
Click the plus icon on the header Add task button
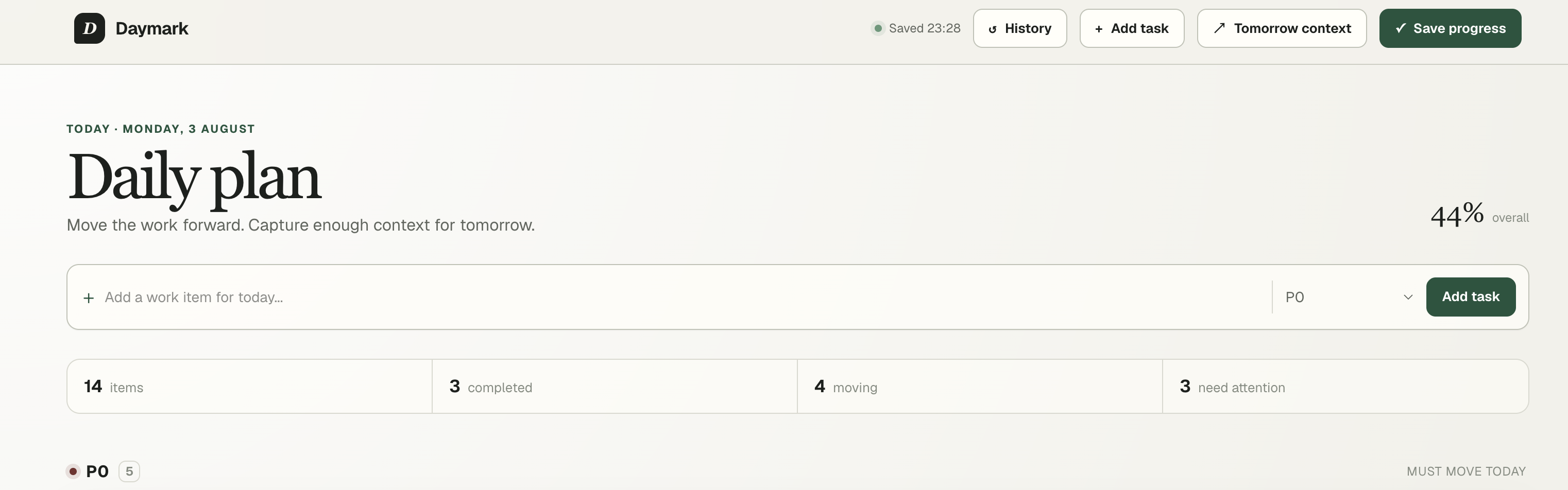point(1099,29)
